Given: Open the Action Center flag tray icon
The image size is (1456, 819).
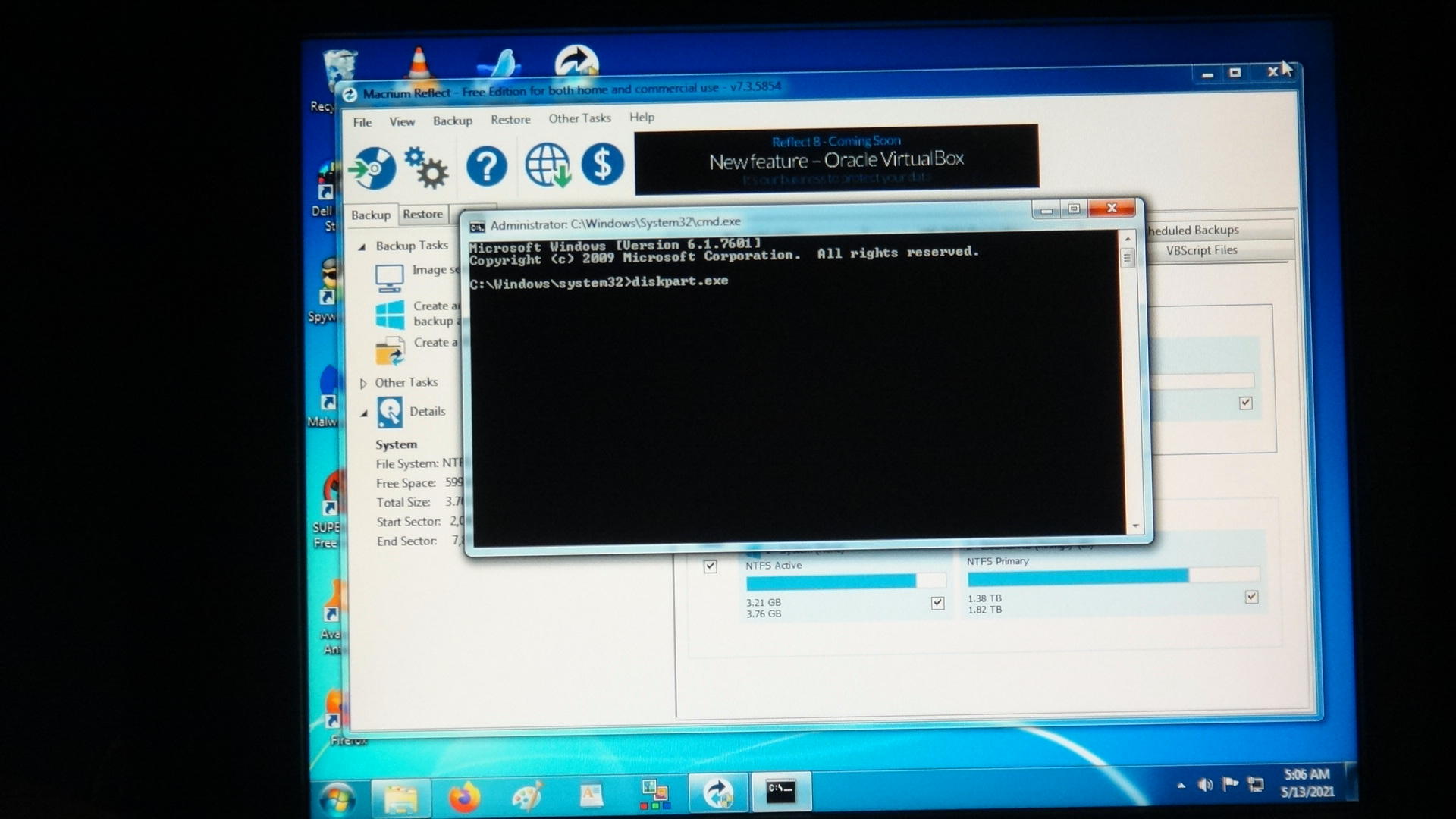Looking at the screenshot, I should [x=1230, y=783].
